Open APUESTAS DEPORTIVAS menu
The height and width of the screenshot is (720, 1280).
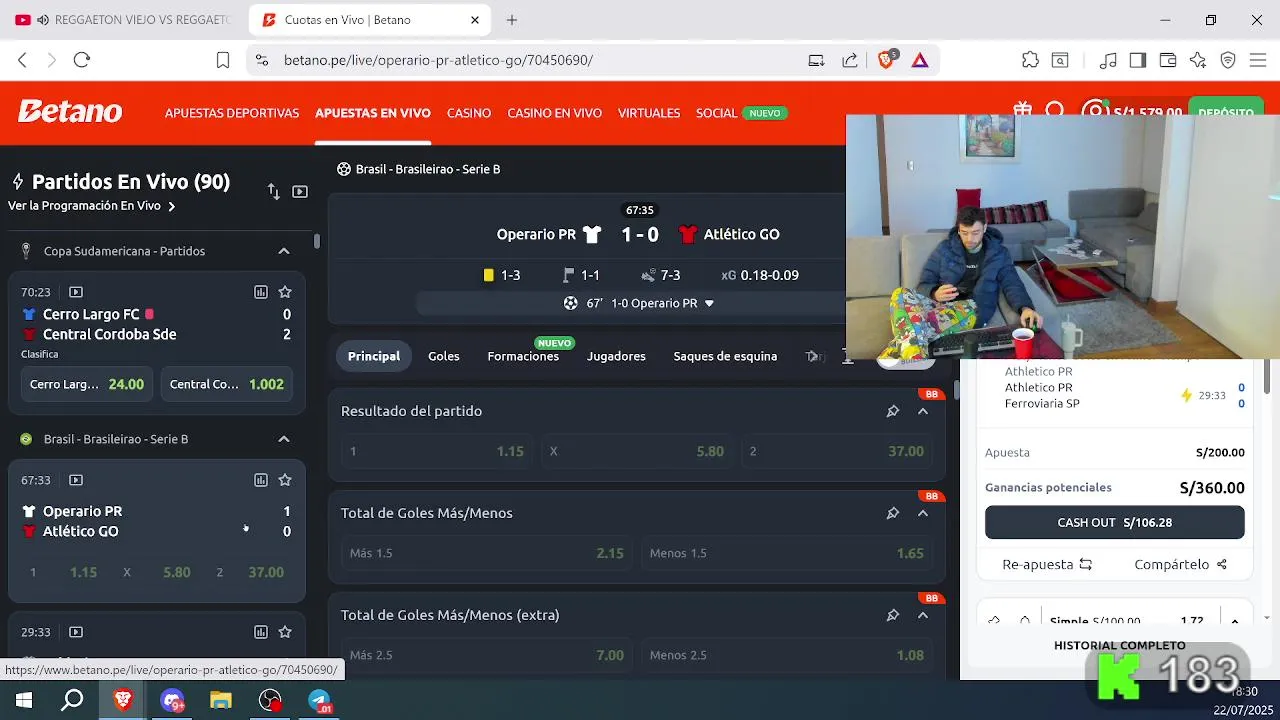click(x=232, y=113)
